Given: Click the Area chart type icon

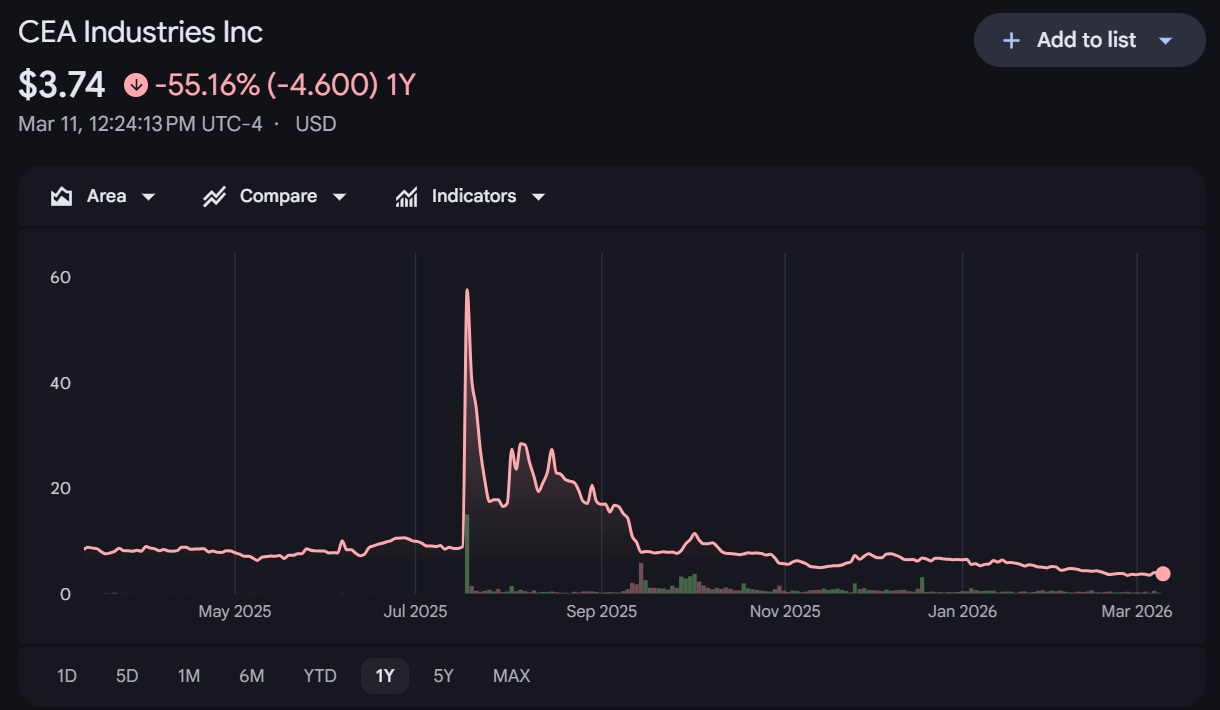Looking at the screenshot, I should coord(62,196).
